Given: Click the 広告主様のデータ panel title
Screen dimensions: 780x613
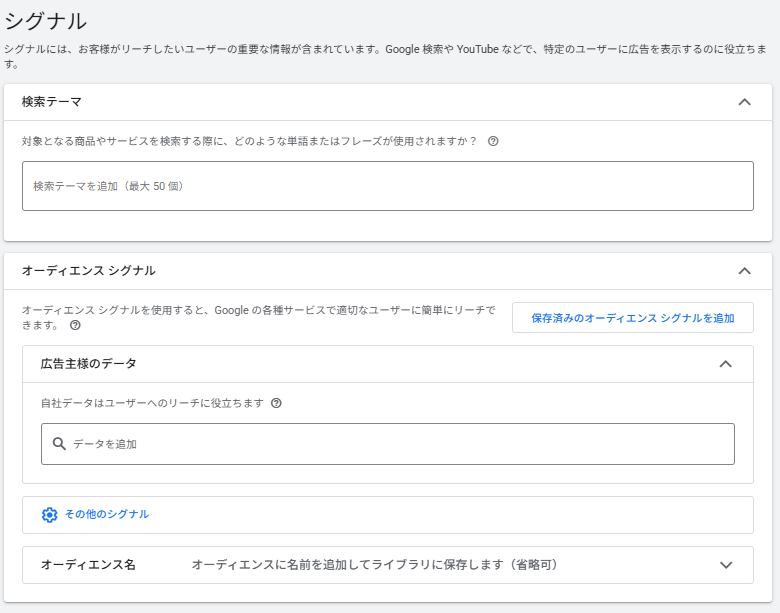Looking at the screenshot, I should (88, 364).
